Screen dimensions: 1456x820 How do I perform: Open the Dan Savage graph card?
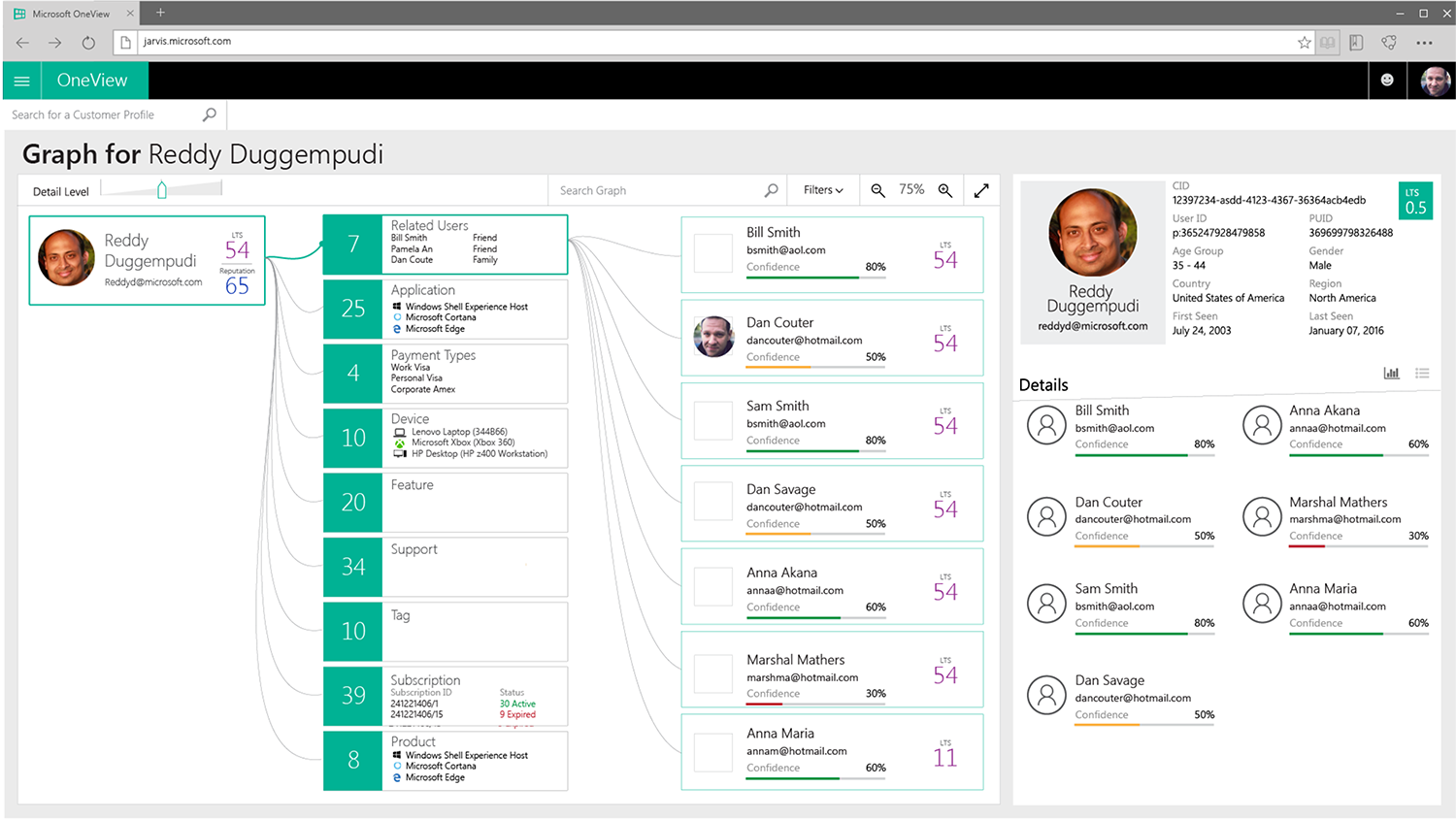pyautogui.click(x=832, y=504)
